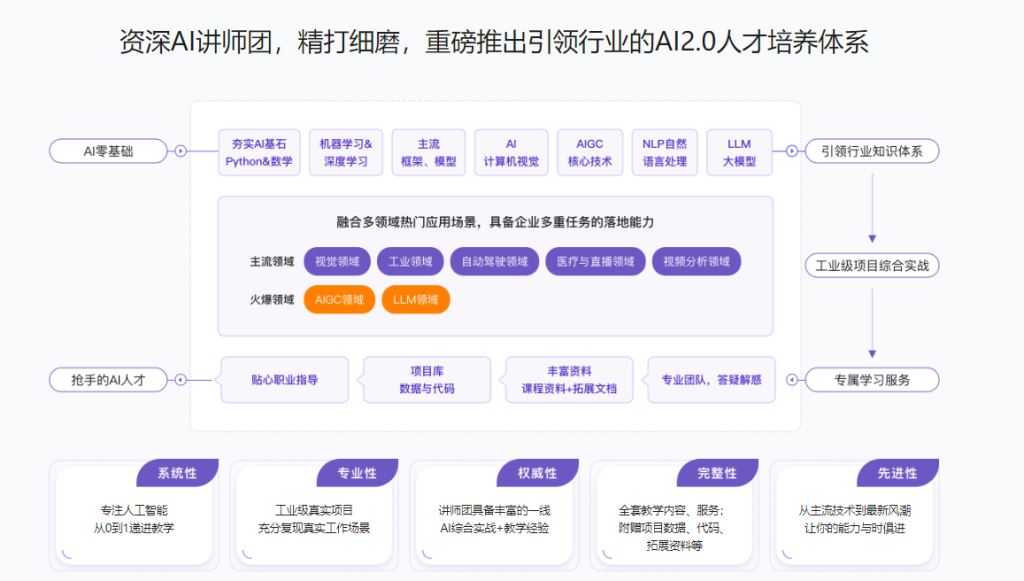
Task: Click the small connector dot beside AI零基础
Action: 180,152
